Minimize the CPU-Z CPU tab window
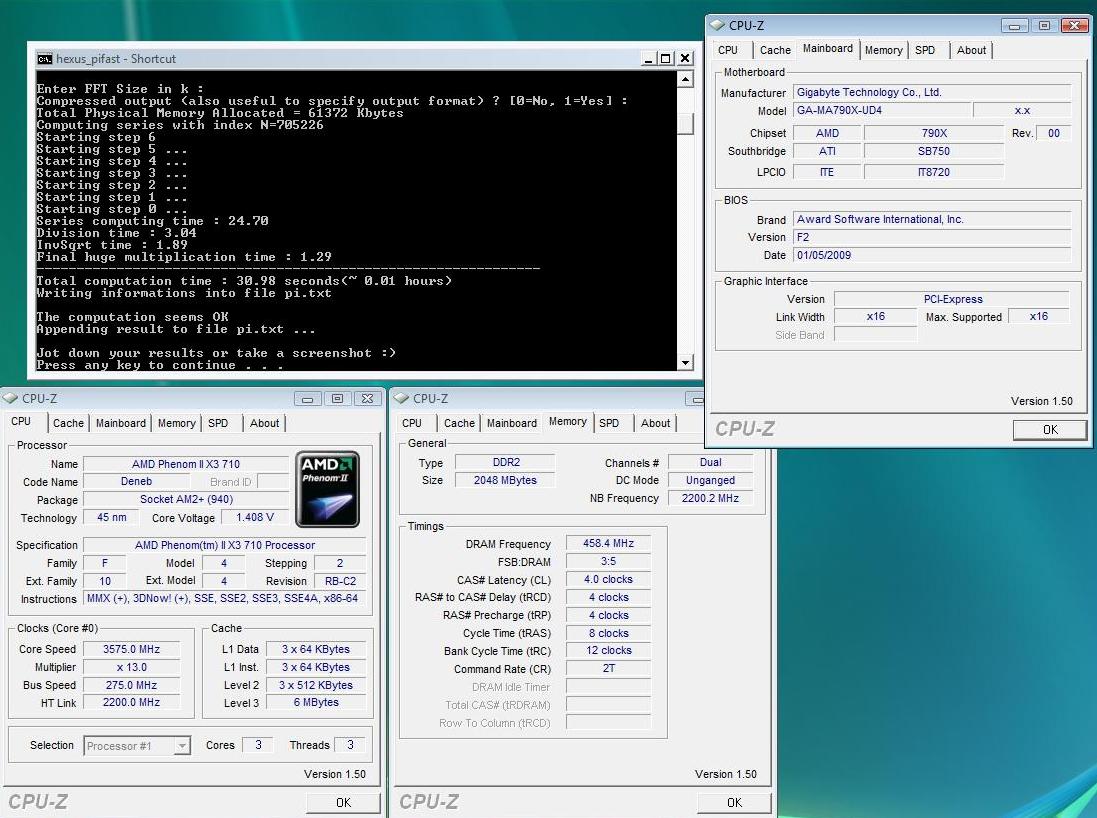The width and height of the screenshot is (1097, 818). [x=307, y=399]
